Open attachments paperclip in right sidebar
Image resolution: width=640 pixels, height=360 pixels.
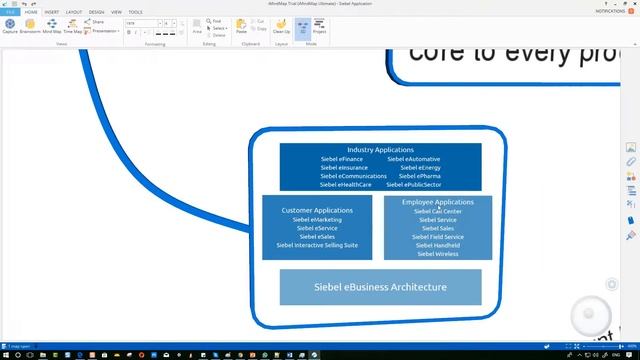coord(631,162)
